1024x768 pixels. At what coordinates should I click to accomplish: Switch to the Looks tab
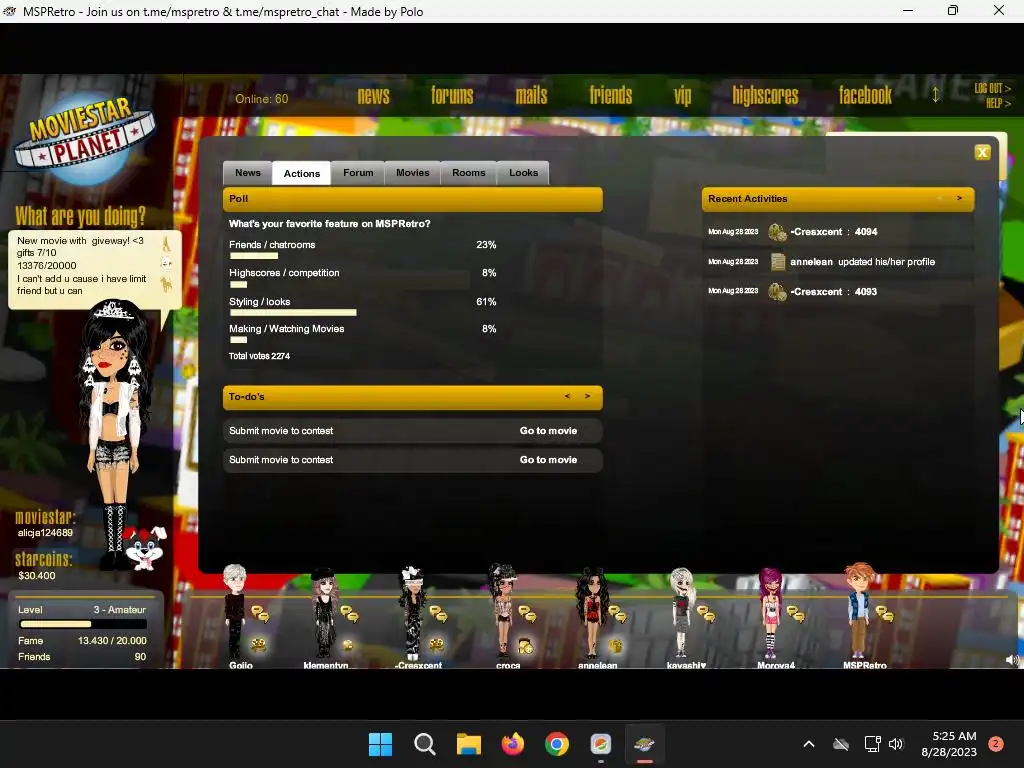click(524, 173)
